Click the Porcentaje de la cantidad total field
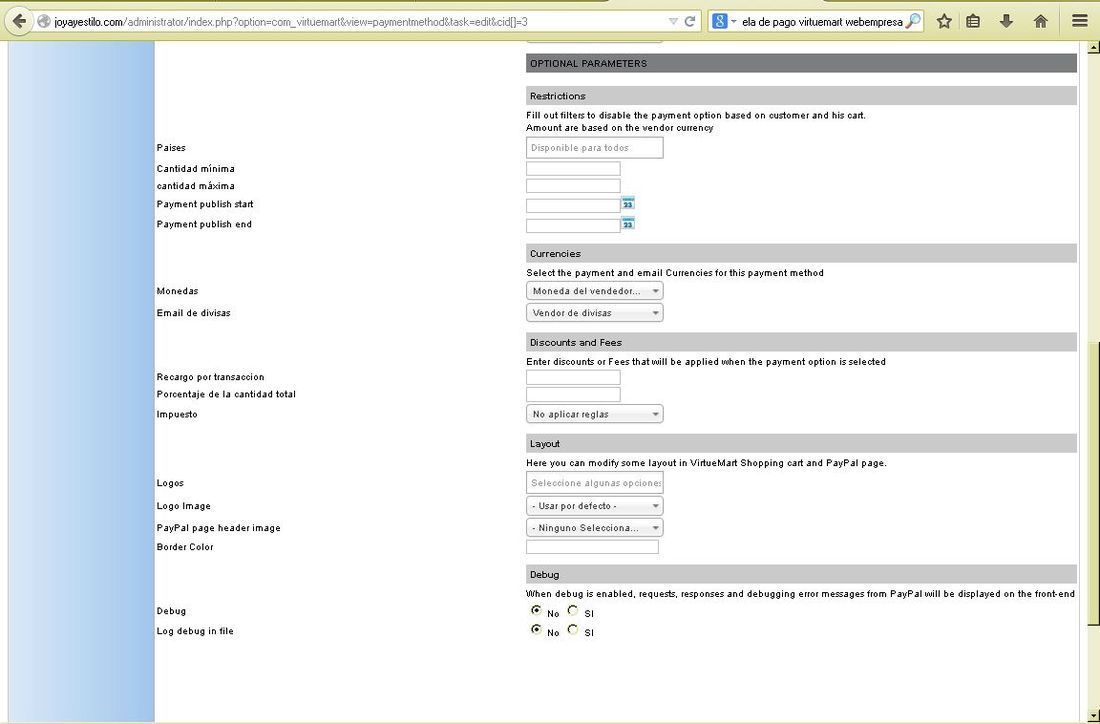Image resolution: width=1100 pixels, height=724 pixels. click(573, 394)
